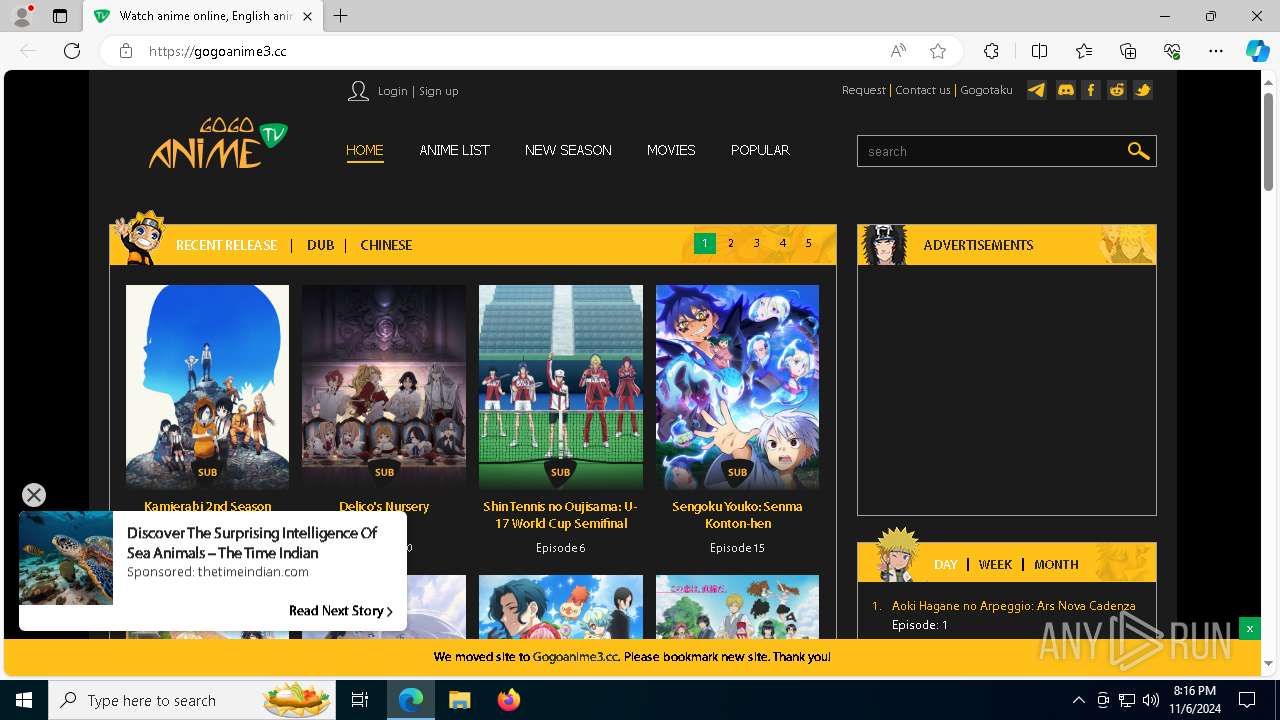Toggle Split screen in browser

[x=1039, y=51]
